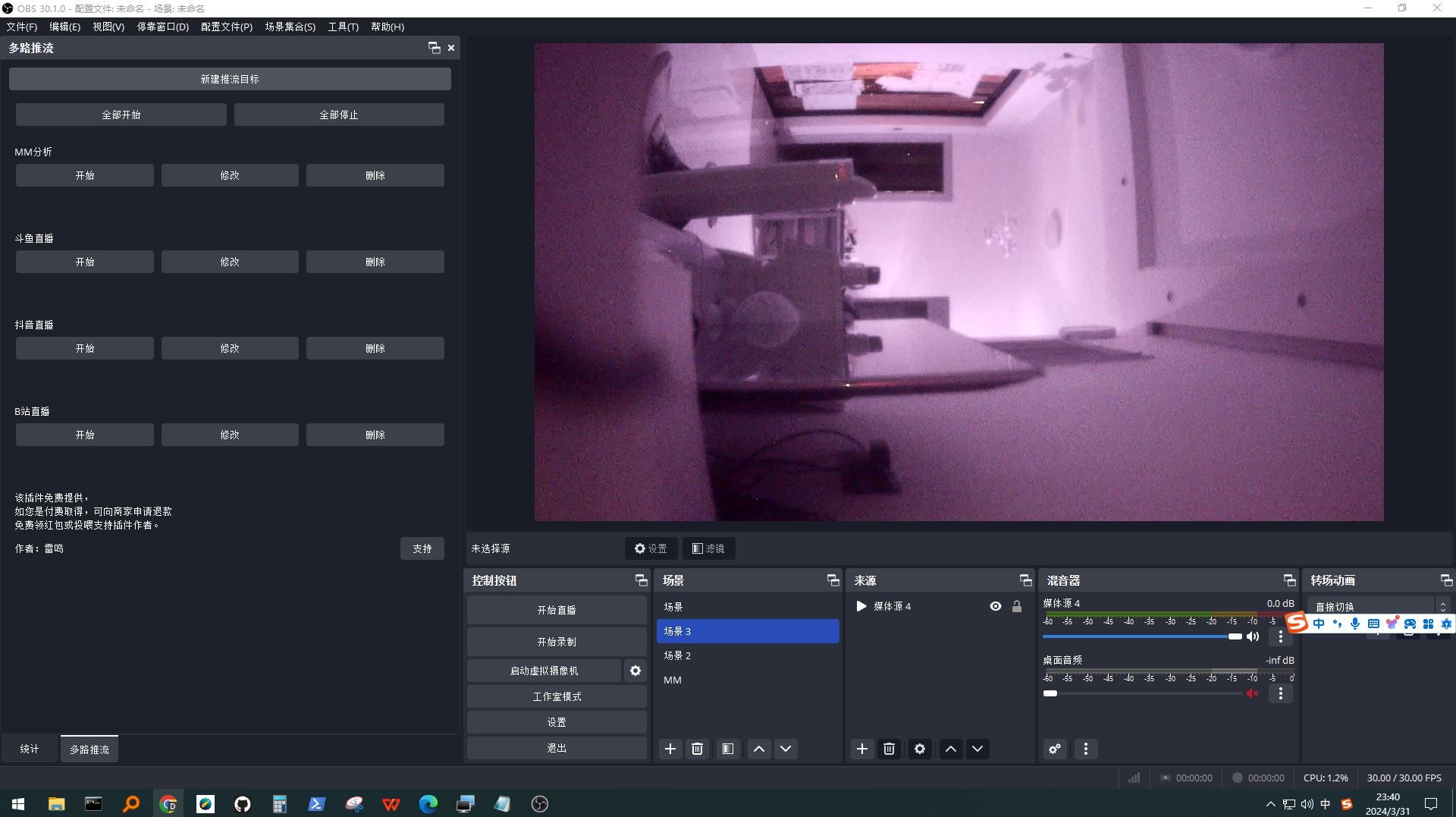
Task: Toggle lock on 媒体源 4 source
Action: point(1017,606)
